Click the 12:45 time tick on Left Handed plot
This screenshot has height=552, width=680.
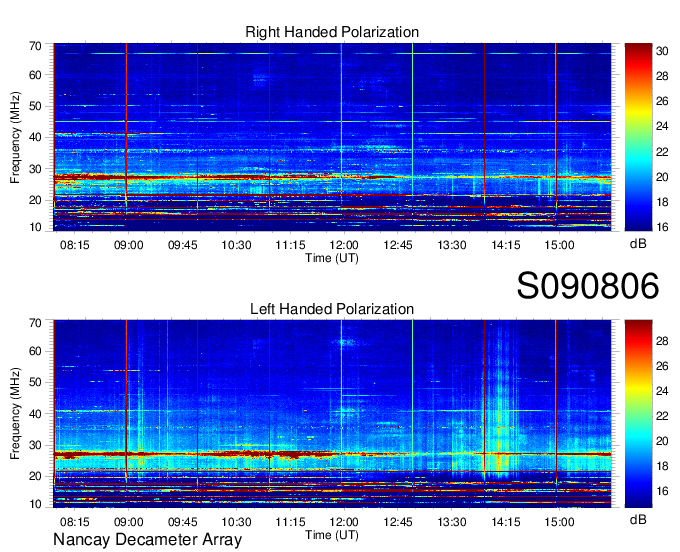coord(398,522)
